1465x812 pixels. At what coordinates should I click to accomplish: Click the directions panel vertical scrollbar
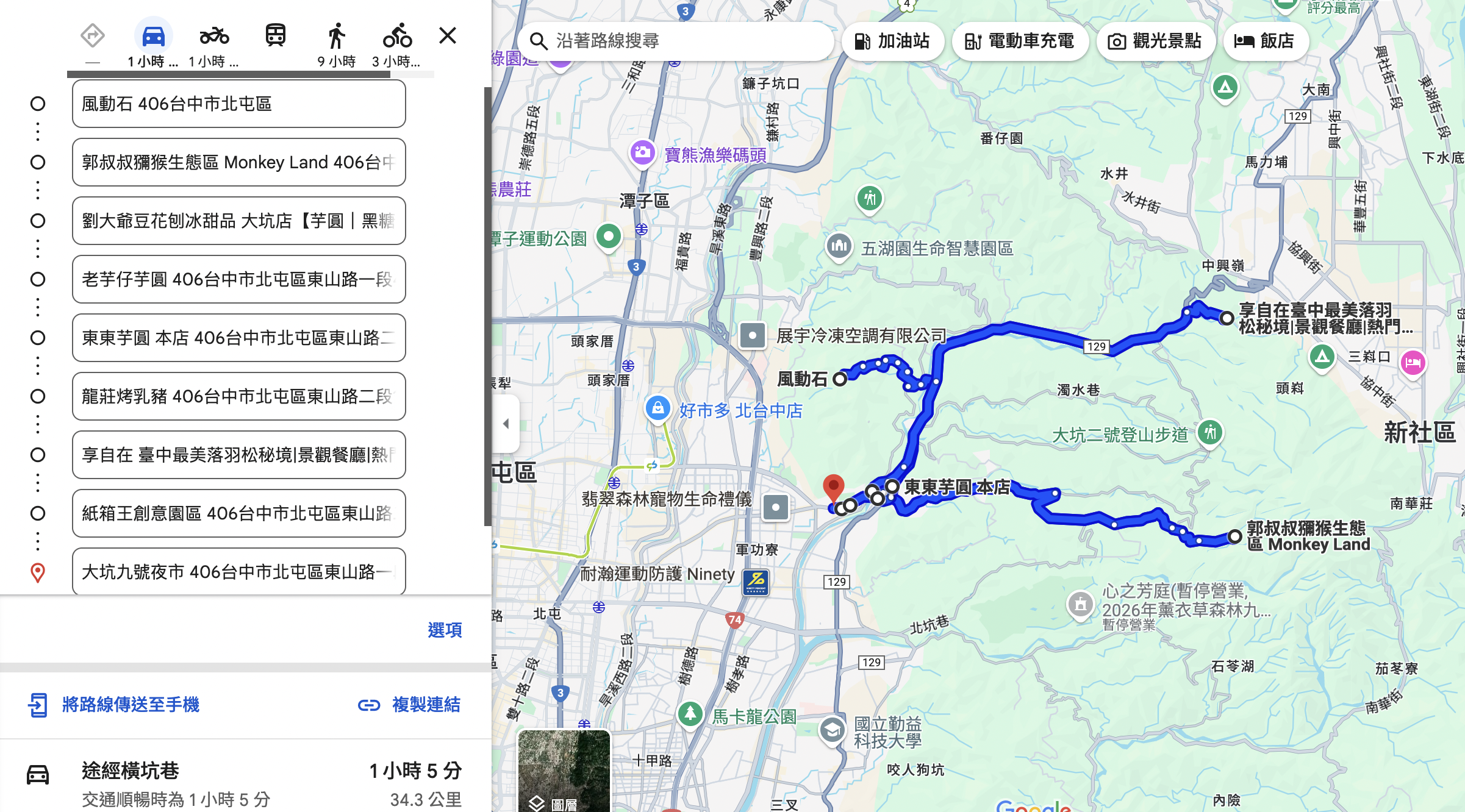[x=487, y=306]
